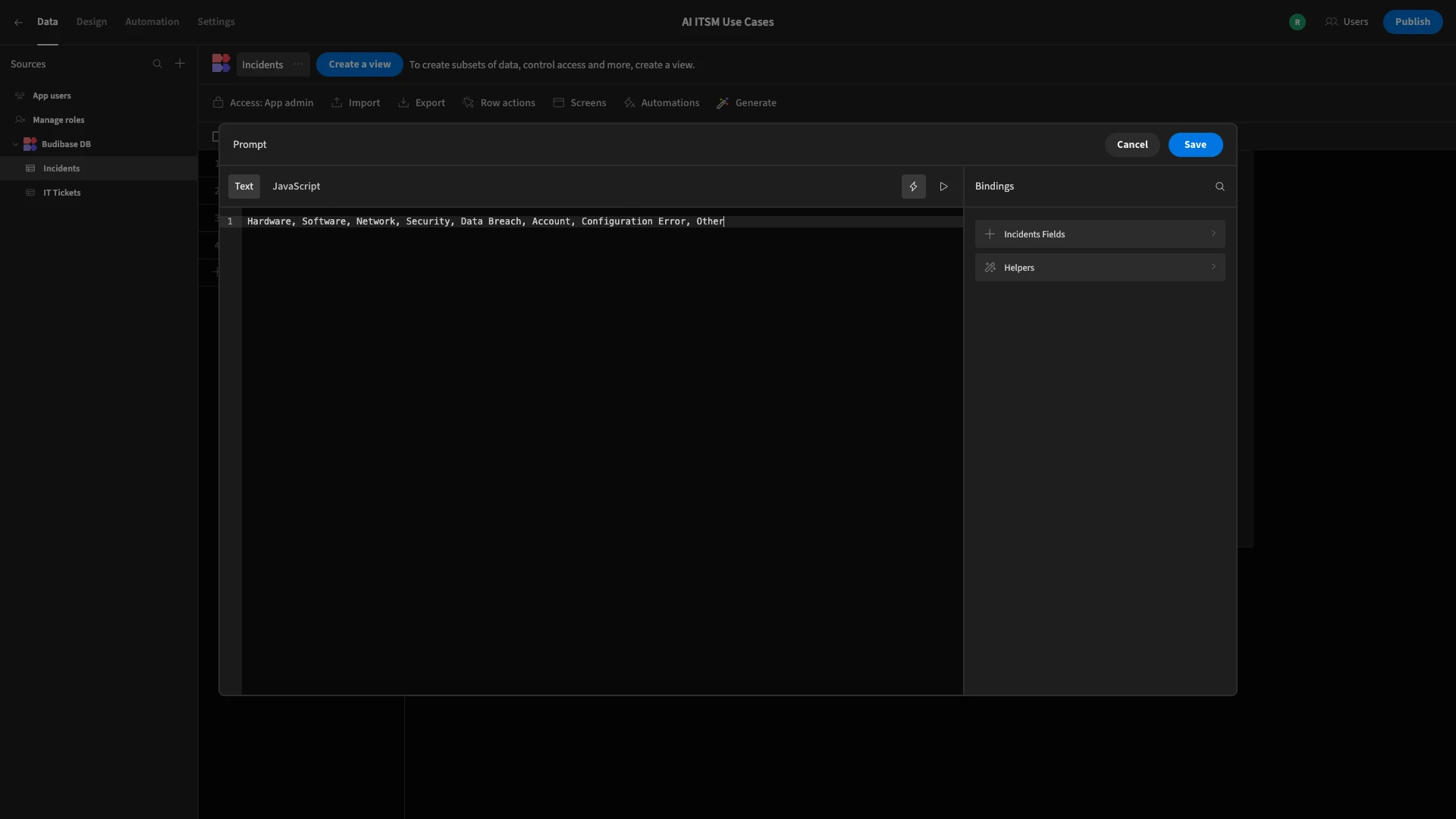
Task: Open Automations from the toolbar
Action: [661, 103]
